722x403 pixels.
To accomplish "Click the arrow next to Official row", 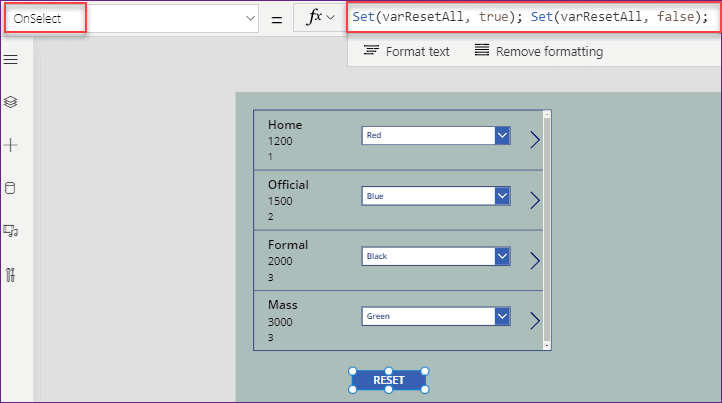I will [x=535, y=200].
